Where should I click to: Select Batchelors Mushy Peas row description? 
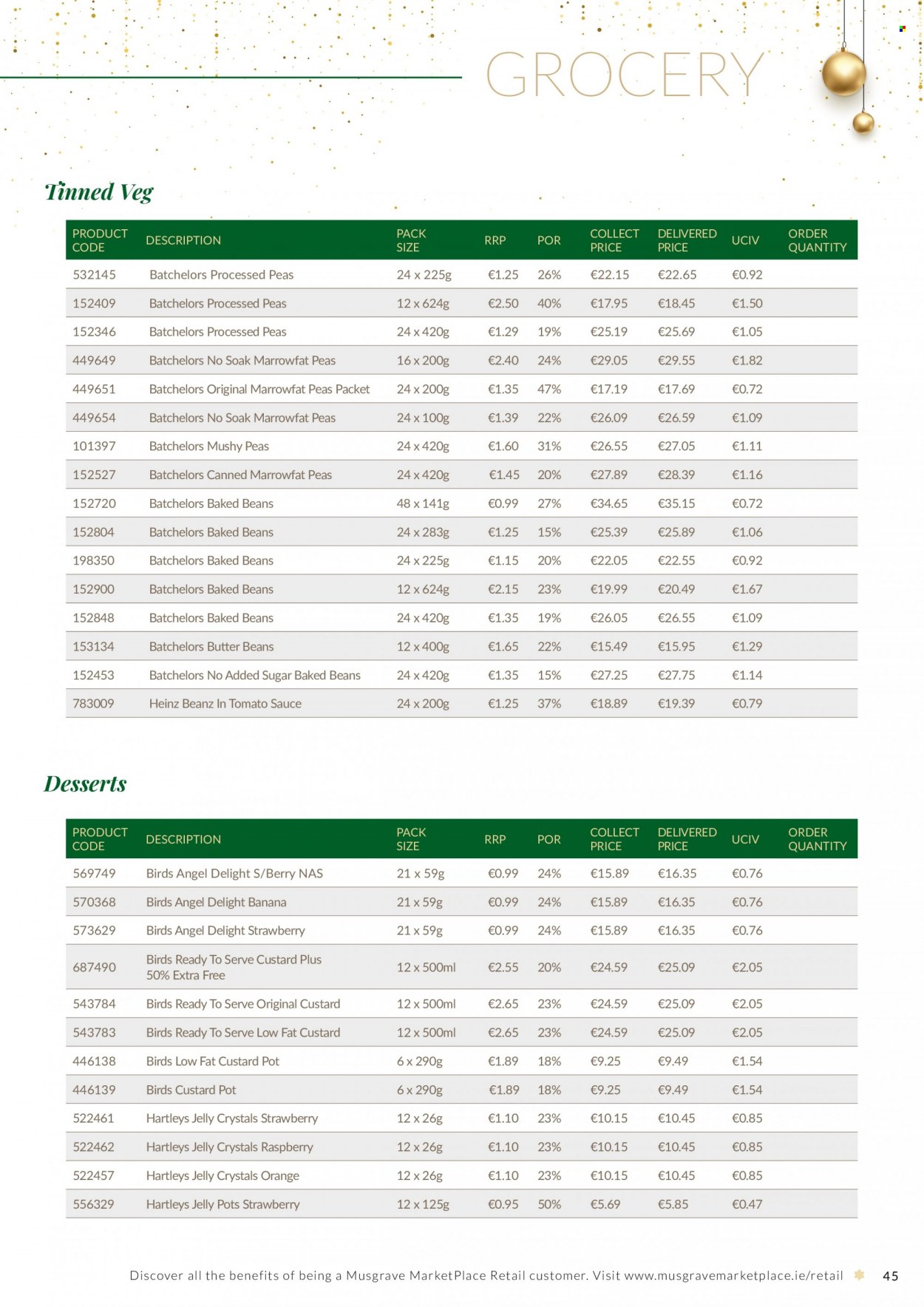coord(209,447)
